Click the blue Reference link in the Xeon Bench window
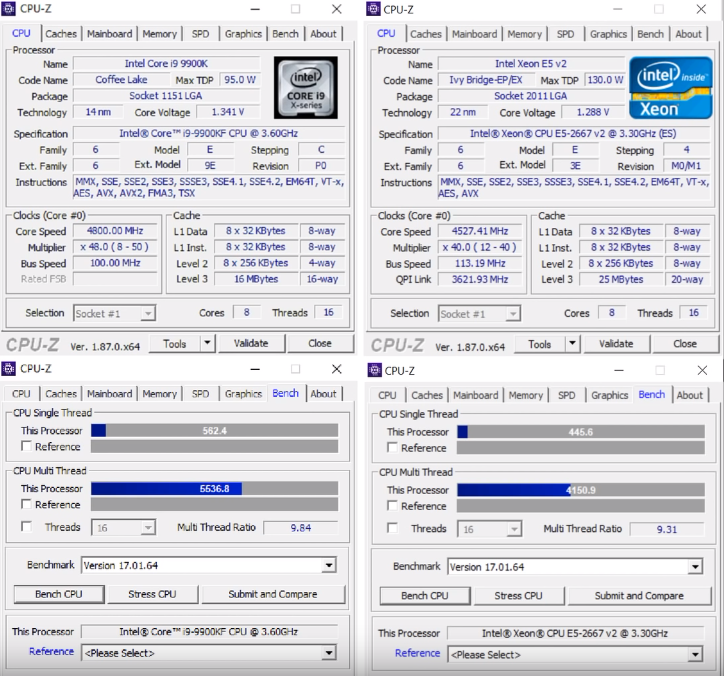Screen dimensions: 724x676 pyautogui.click(x=417, y=653)
